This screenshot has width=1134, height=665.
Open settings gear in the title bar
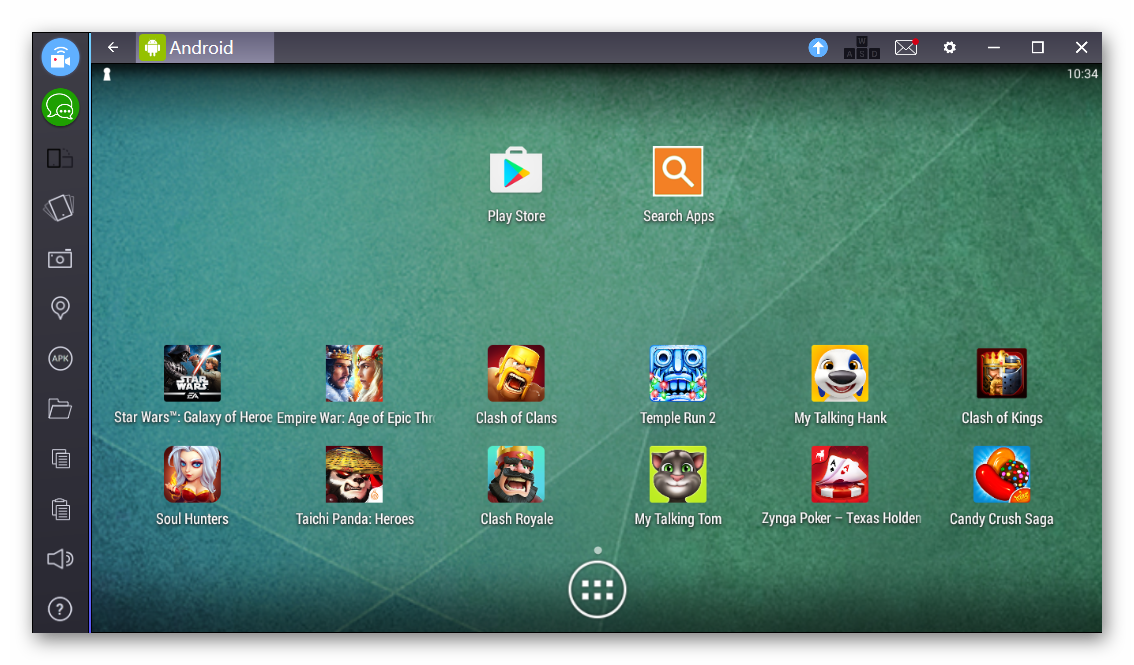(x=950, y=48)
